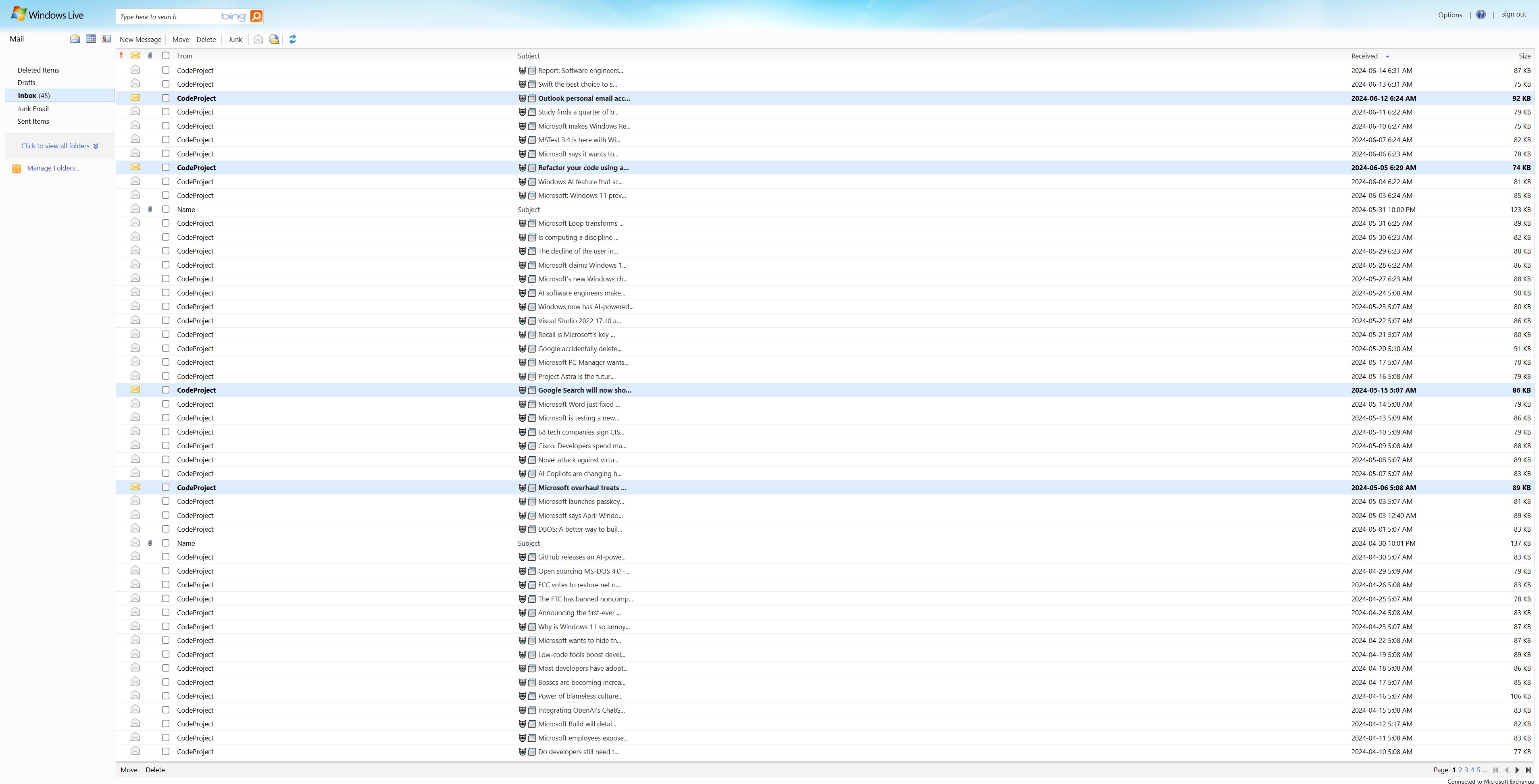Image resolution: width=1539 pixels, height=784 pixels.
Task: Open the Move menu in the bottom bar
Action: click(x=129, y=769)
